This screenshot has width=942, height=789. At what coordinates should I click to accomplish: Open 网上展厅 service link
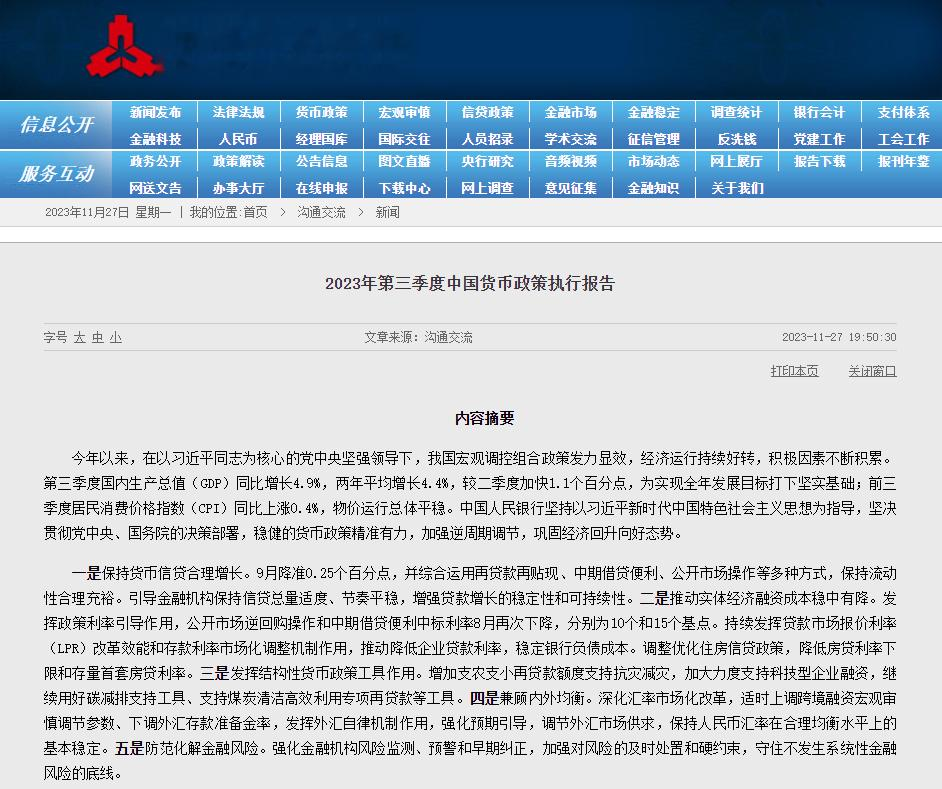point(736,161)
